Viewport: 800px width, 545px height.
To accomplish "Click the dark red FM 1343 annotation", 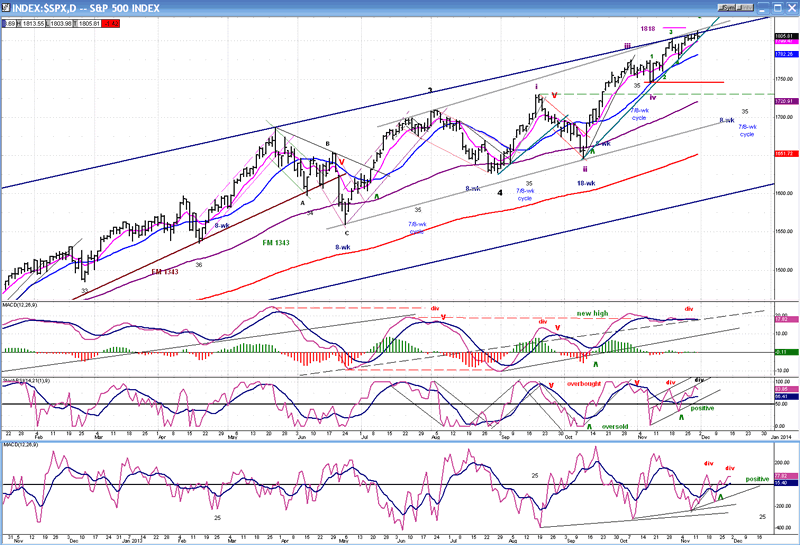I will (165, 272).
